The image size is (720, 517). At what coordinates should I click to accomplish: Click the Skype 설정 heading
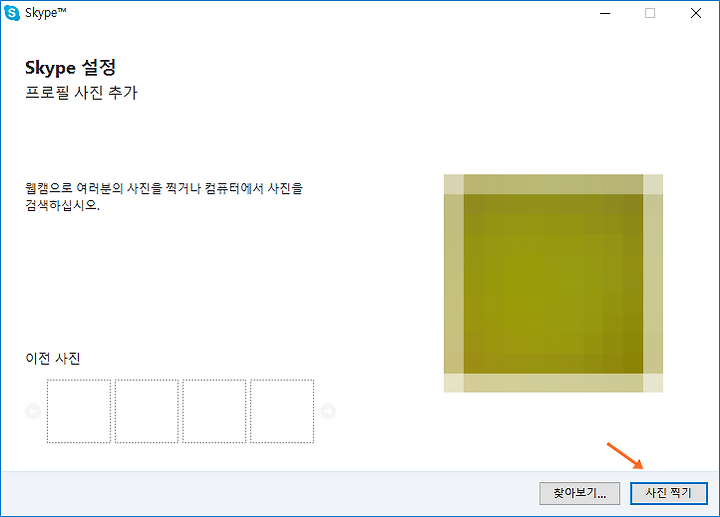tap(70, 68)
